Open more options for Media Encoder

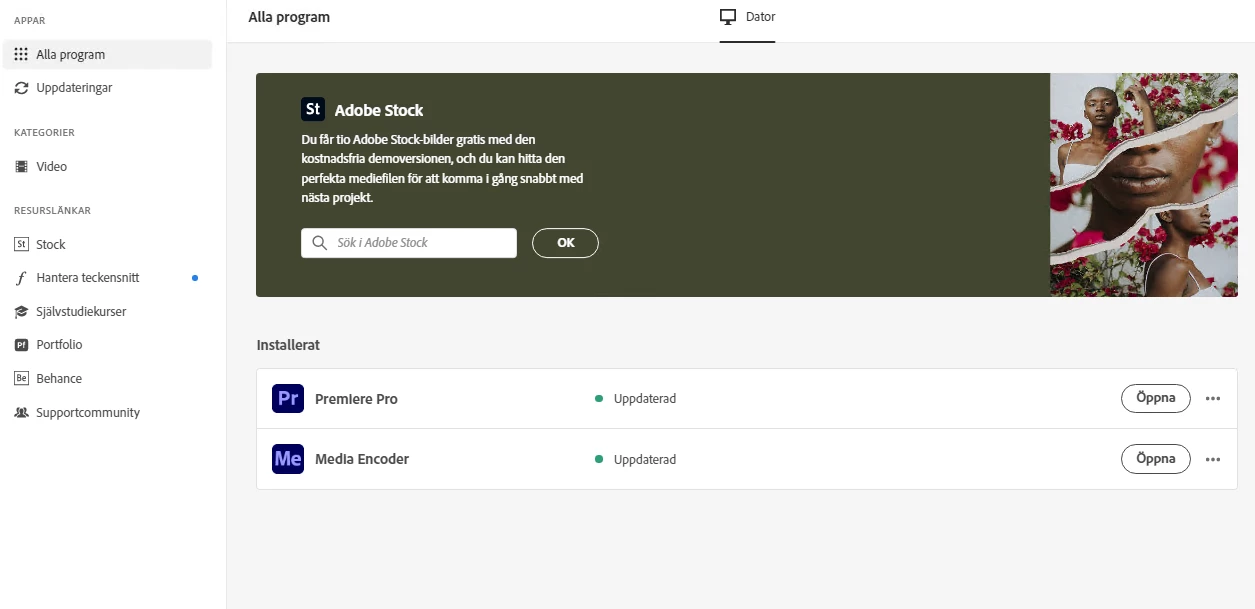1213,460
